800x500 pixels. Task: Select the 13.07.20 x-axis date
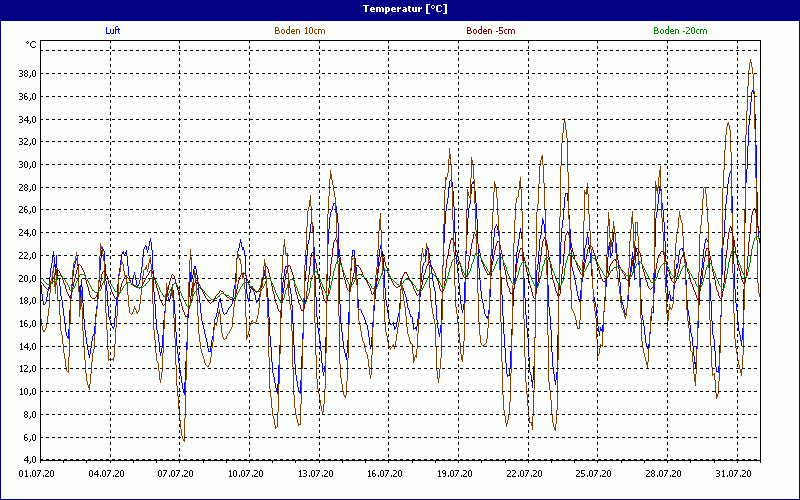coord(315,474)
